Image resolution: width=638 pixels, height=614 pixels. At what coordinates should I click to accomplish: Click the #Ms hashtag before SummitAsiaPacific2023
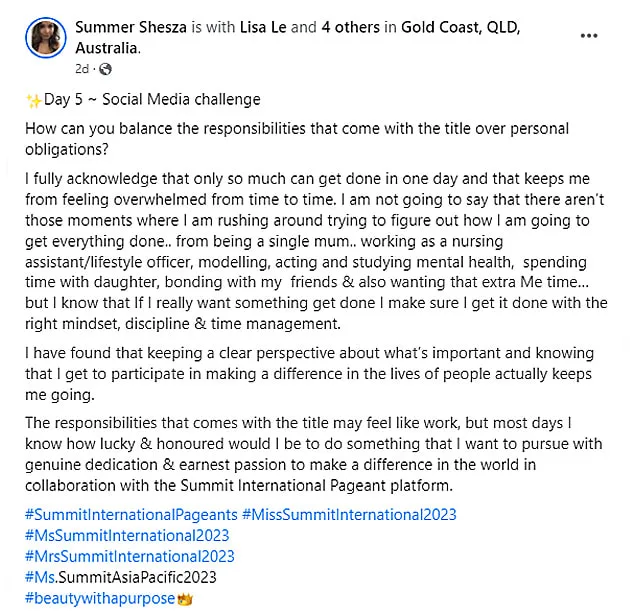coord(40,577)
